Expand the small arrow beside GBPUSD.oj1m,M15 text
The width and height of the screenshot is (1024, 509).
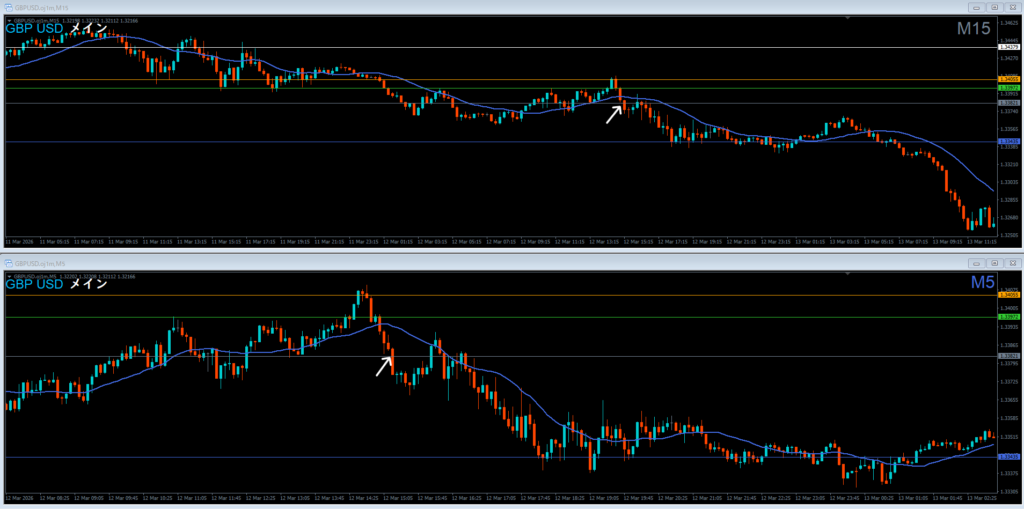pos(9,19)
